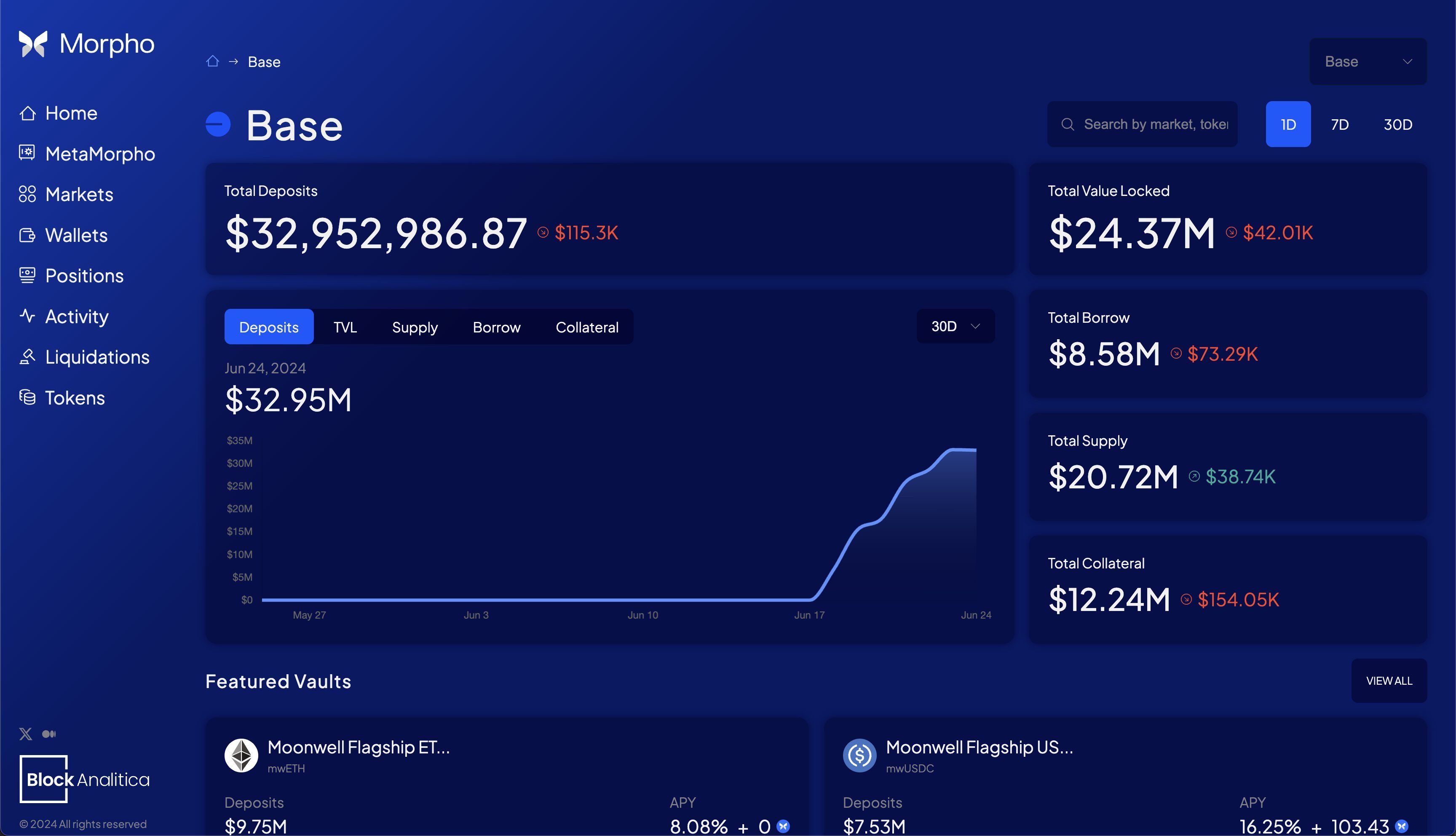
Task: Click the BlockAnalitica logo
Action: 84,779
